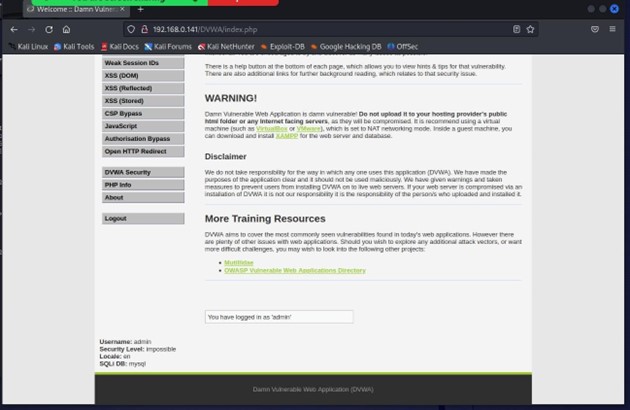Open the Kali Forums bookmark
This screenshot has height=410, width=630.
coord(168,47)
